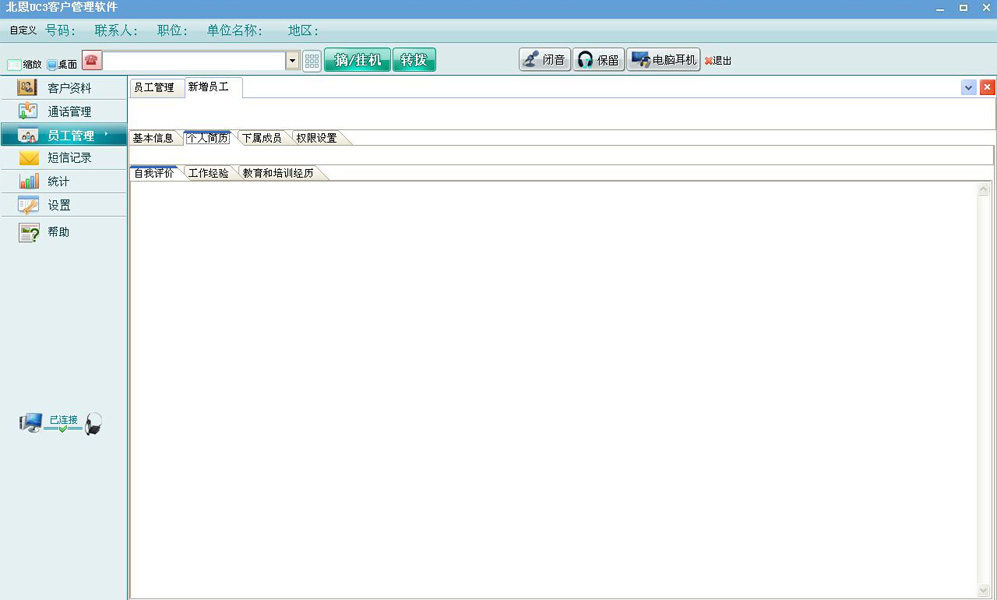Click the 已连接 connection status
Viewport: 997px width, 600px height.
coord(63,420)
